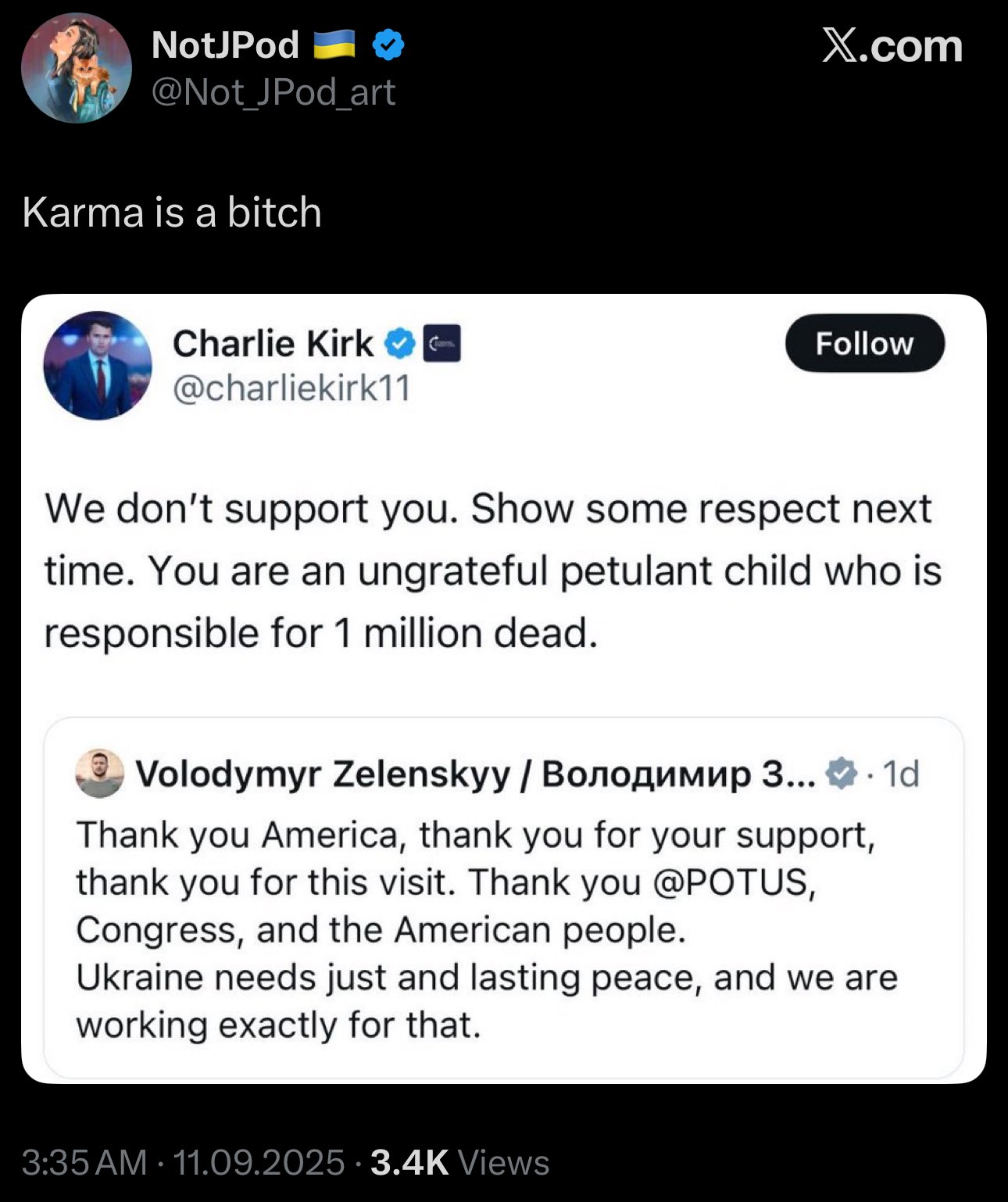Click the X.com logo
Screen dimensions: 1008x1202
click(x=892, y=45)
